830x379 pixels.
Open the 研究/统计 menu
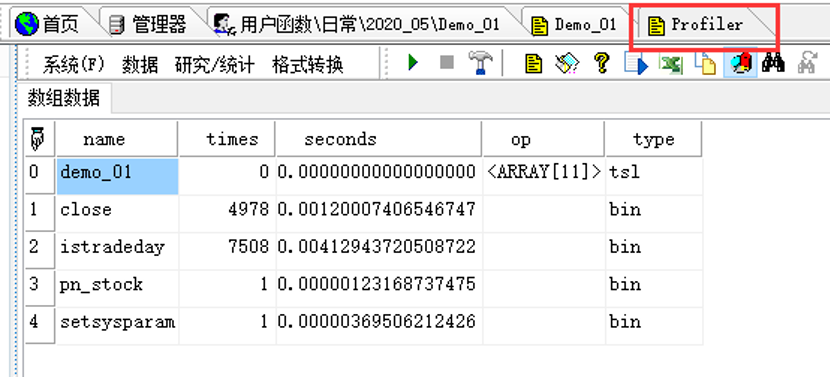pyautogui.click(x=214, y=65)
